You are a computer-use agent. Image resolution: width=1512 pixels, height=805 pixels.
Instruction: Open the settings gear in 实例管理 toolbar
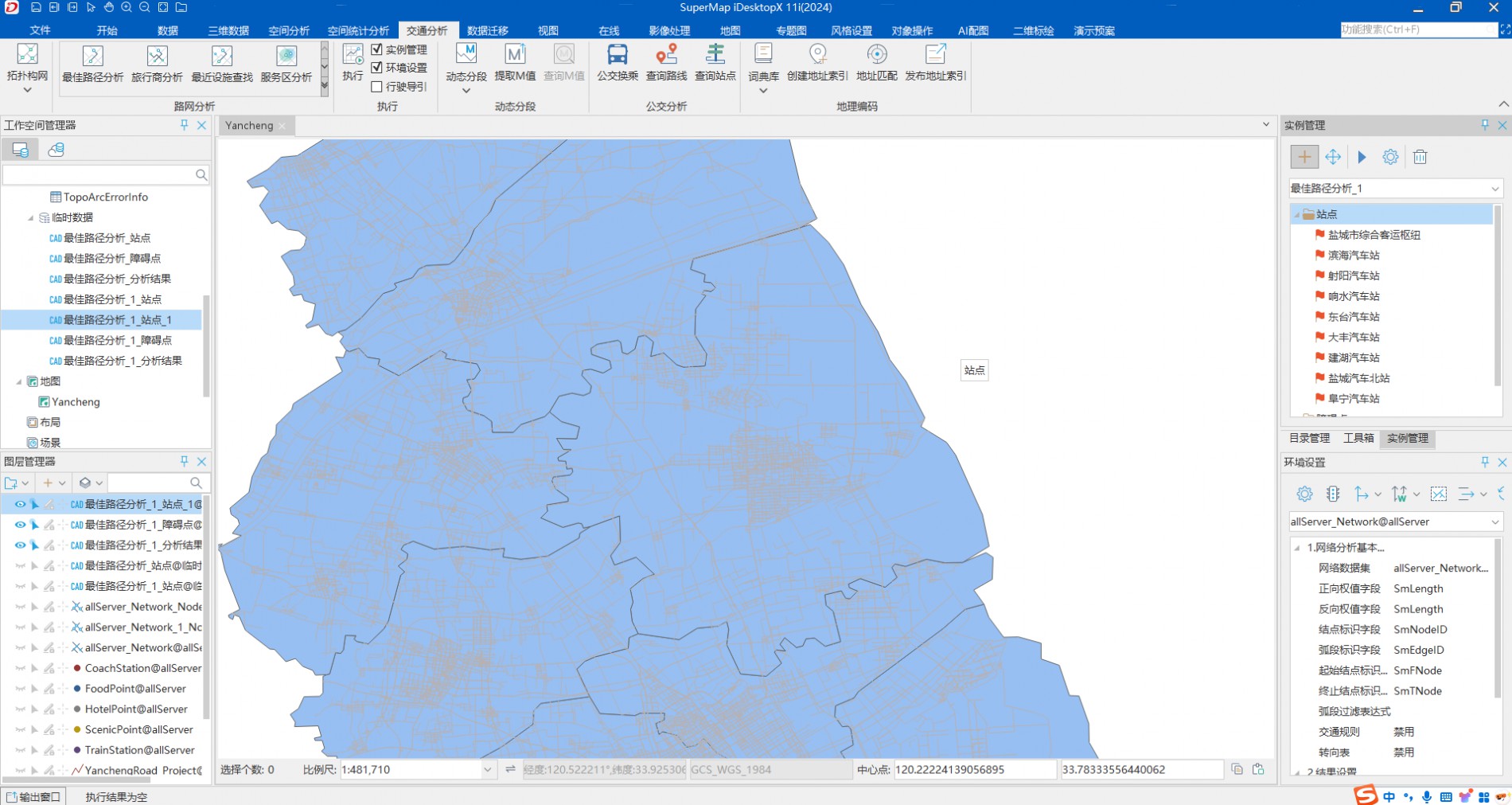1390,157
